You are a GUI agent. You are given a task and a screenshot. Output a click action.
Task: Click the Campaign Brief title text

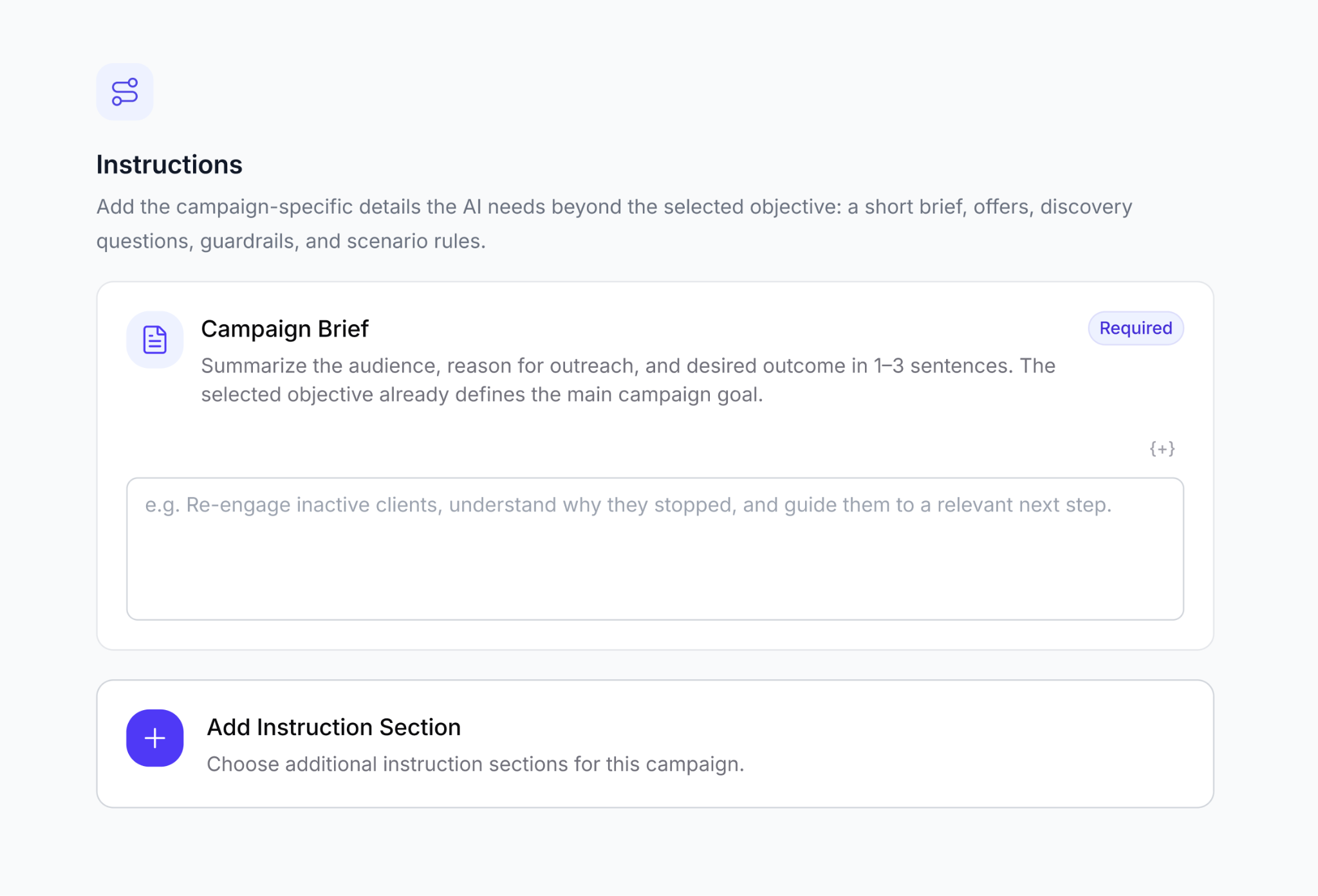[x=284, y=329]
